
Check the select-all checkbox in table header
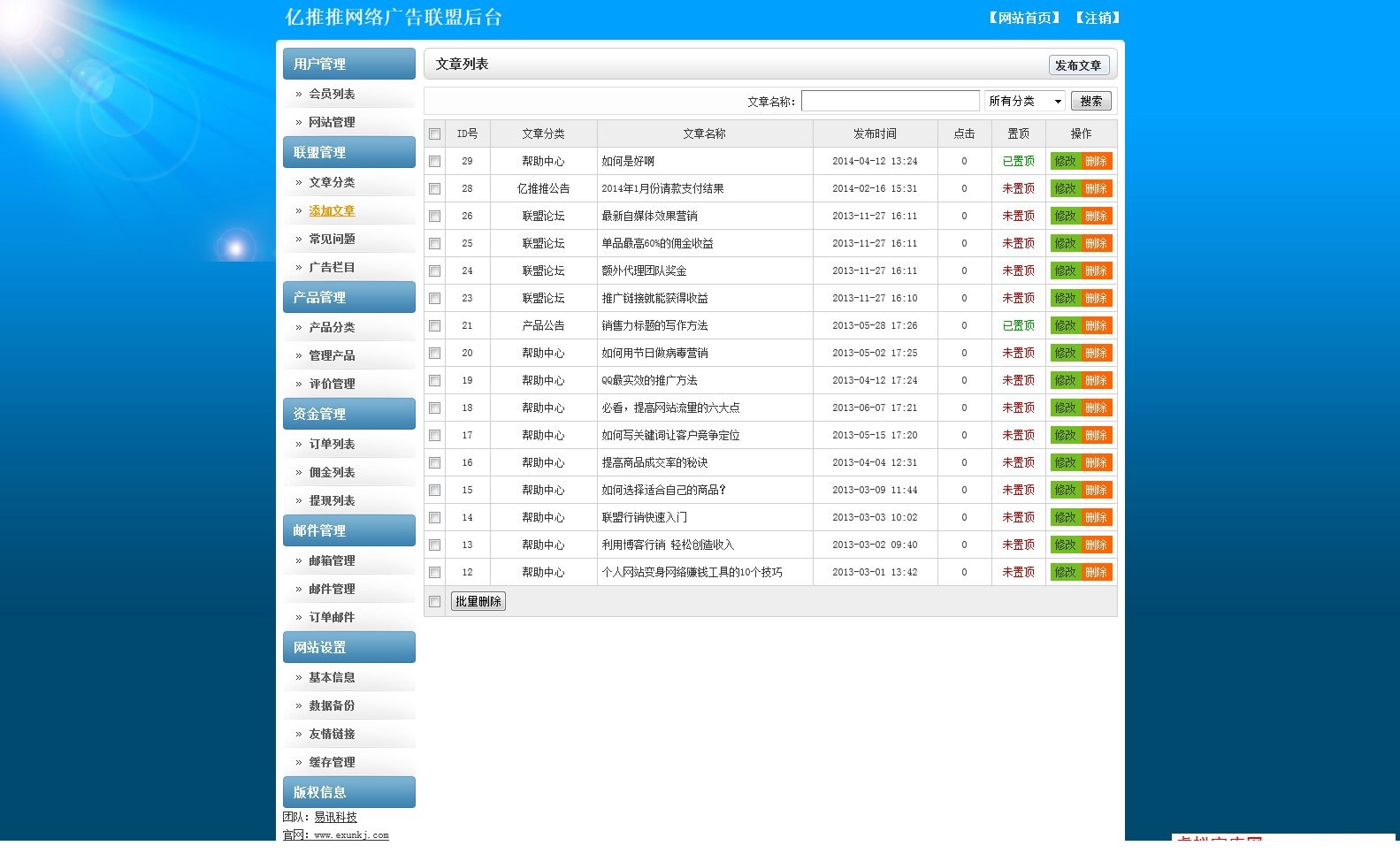(x=434, y=134)
